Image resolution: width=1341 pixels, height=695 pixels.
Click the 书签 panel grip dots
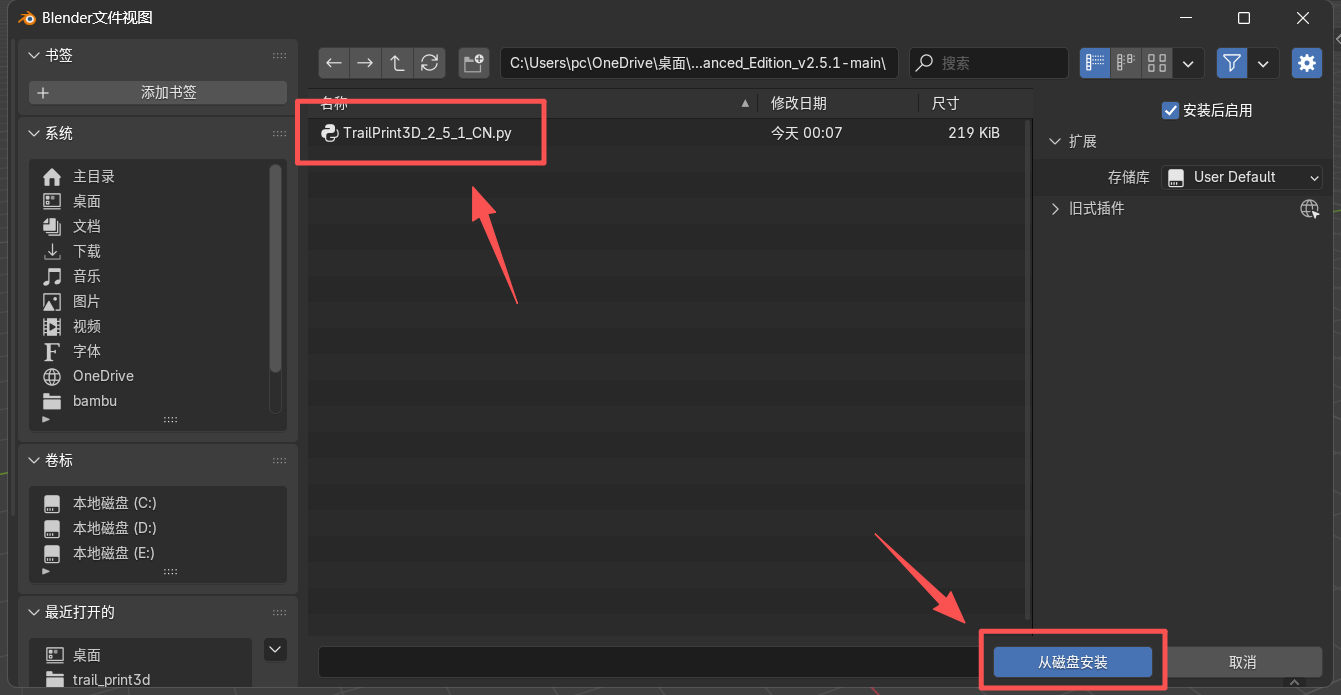click(279, 56)
